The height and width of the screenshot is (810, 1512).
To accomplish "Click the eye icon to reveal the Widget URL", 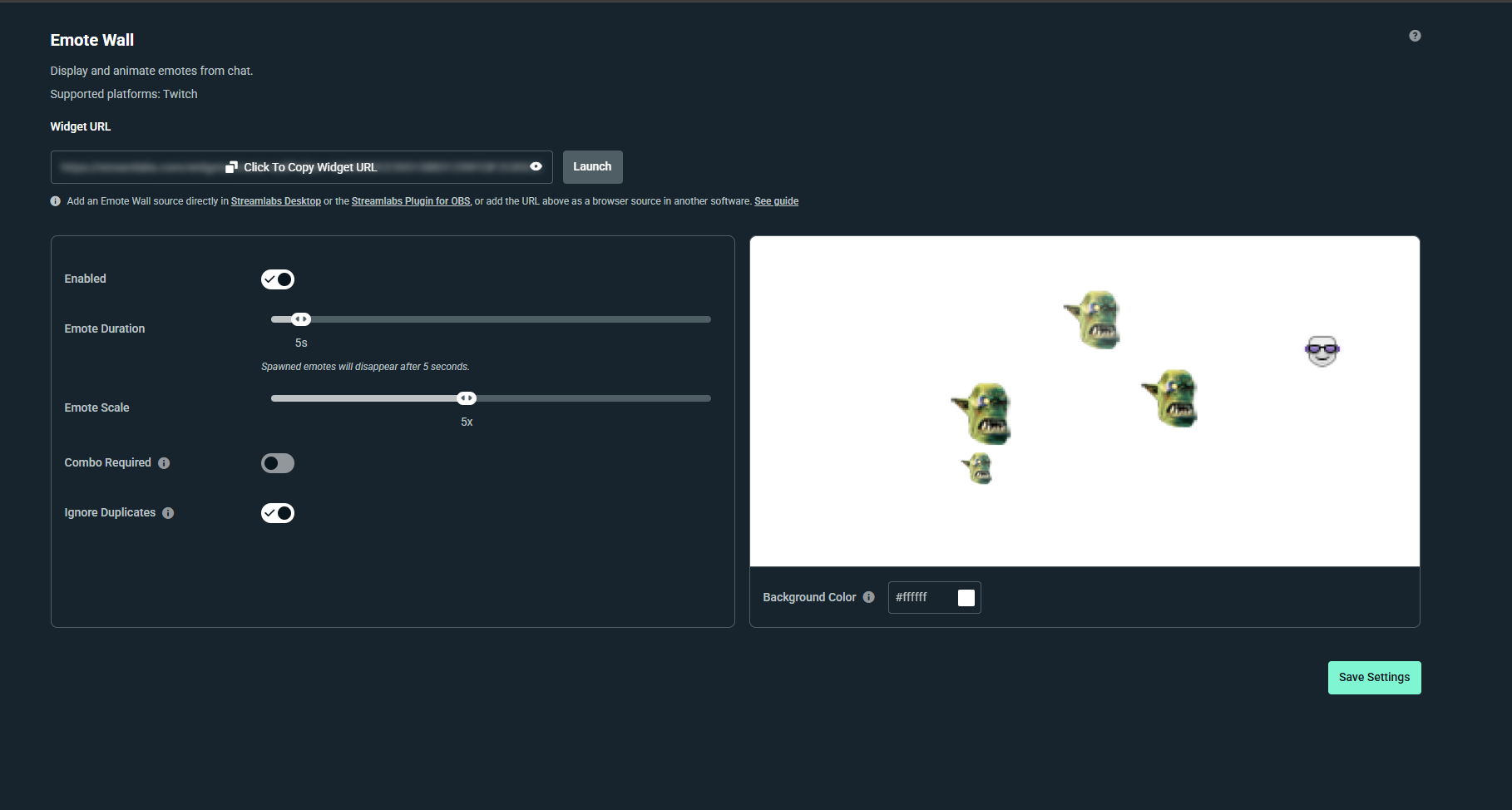I will [x=536, y=166].
